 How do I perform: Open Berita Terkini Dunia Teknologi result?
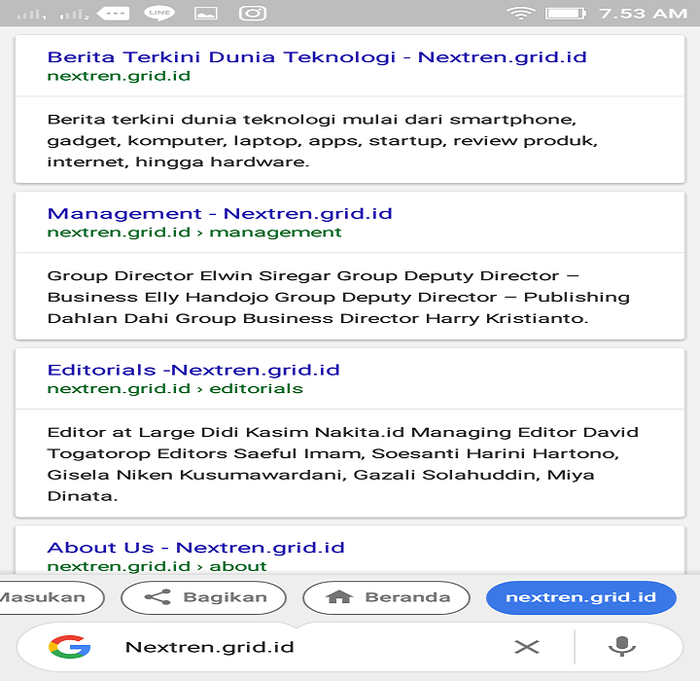(x=317, y=57)
